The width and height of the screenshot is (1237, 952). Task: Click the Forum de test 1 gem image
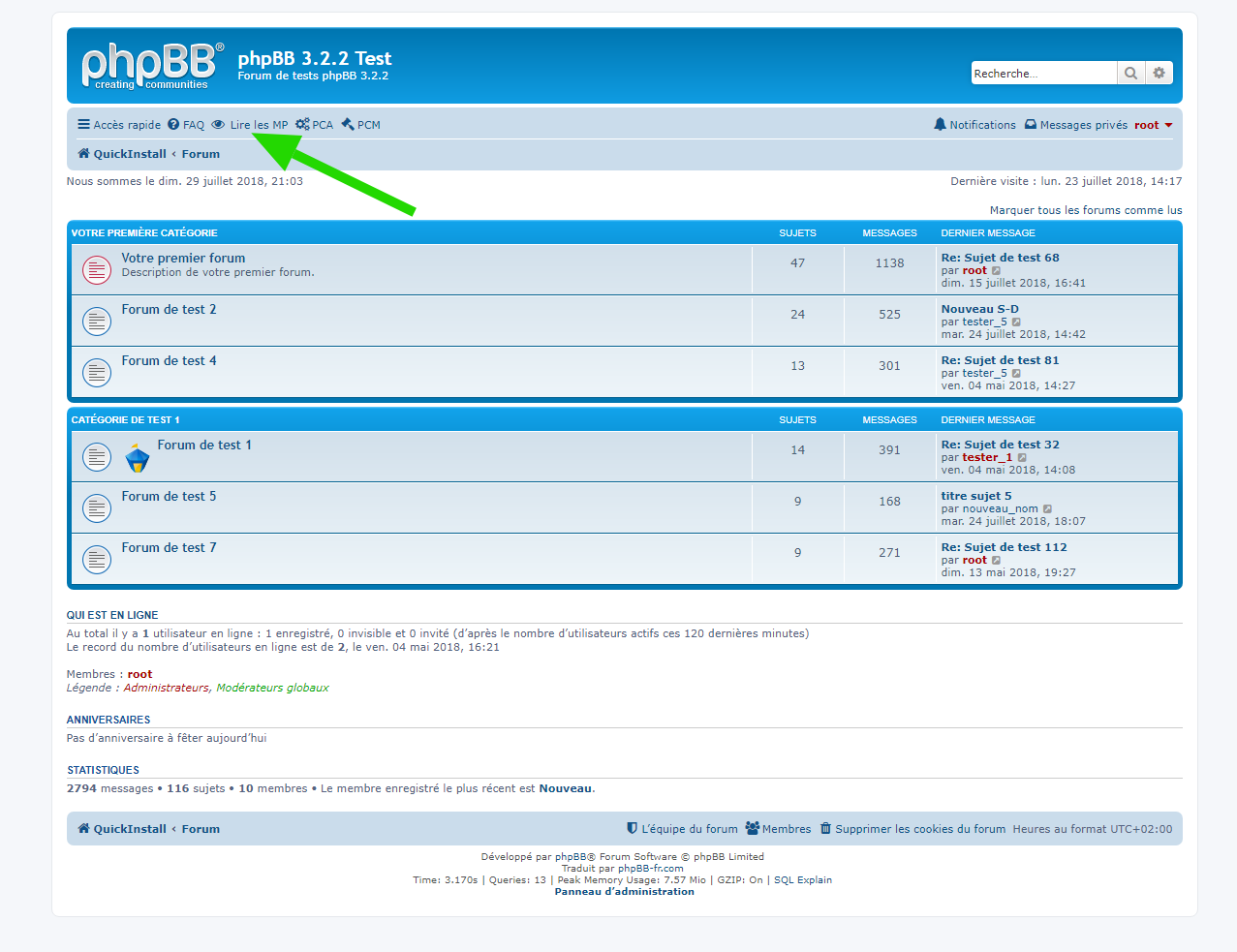(x=138, y=457)
